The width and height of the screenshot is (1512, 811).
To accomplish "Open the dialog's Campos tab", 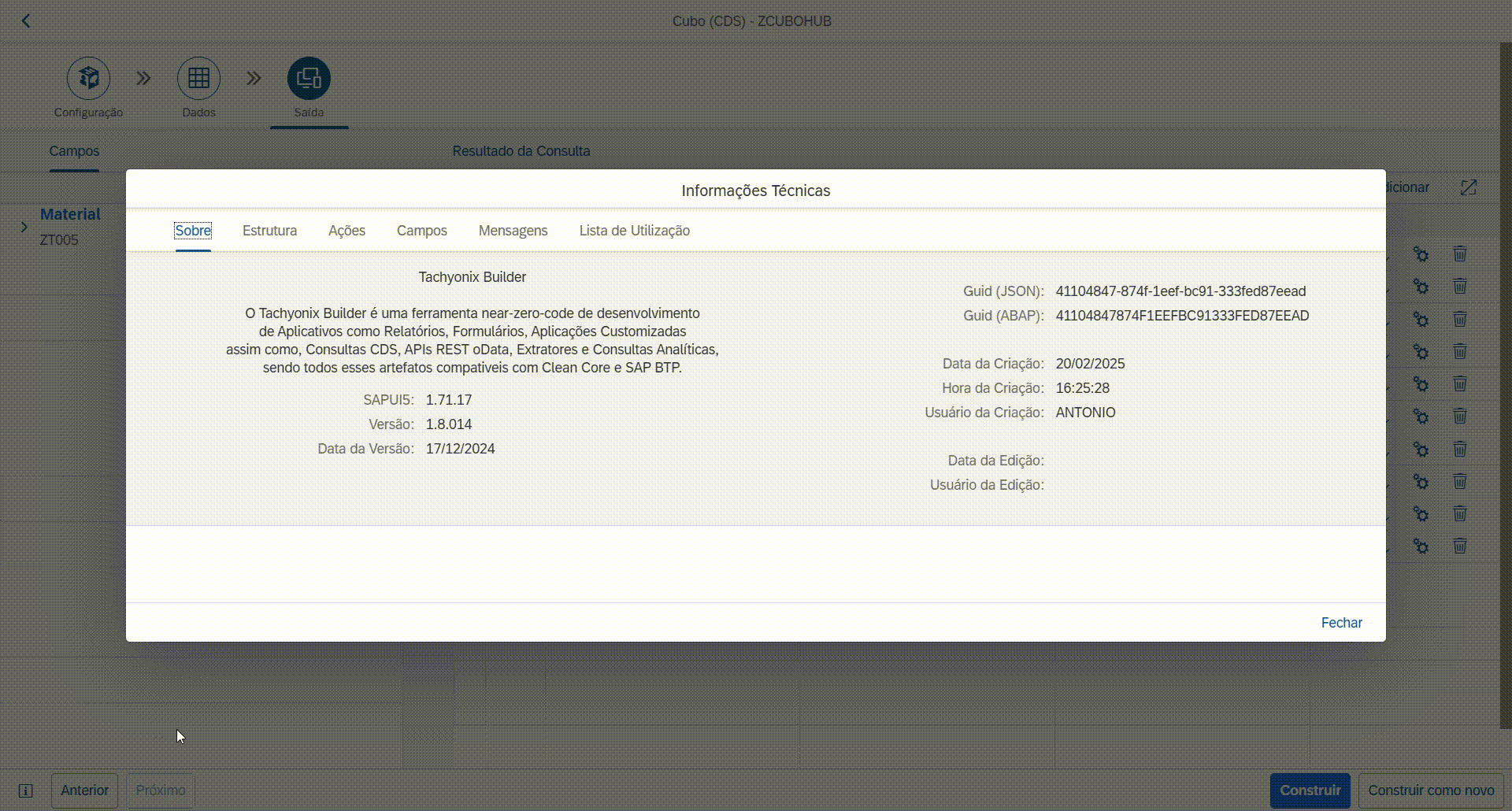I will [421, 231].
